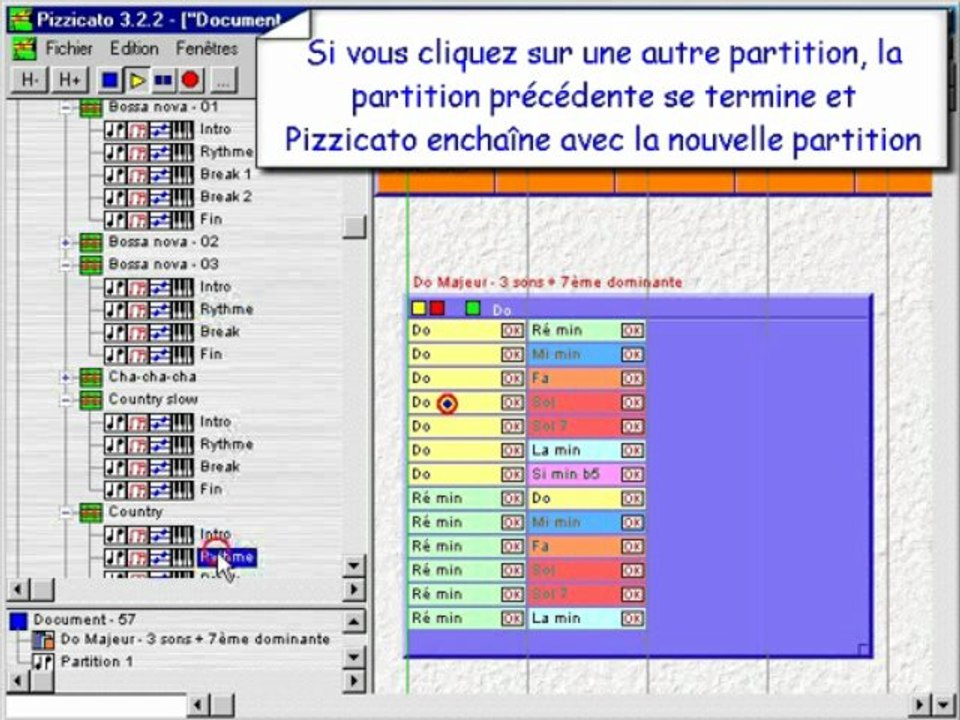
Task: Select the Break 1 score
Action: 226,174
